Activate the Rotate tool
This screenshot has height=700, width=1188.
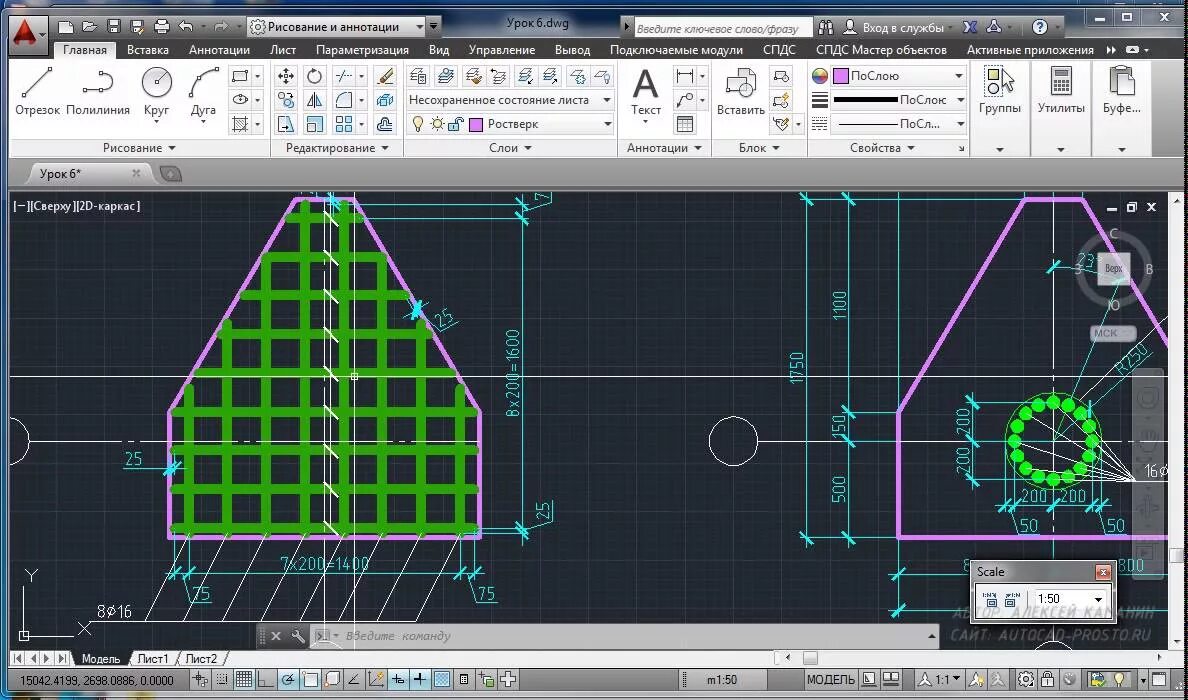click(314, 76)
